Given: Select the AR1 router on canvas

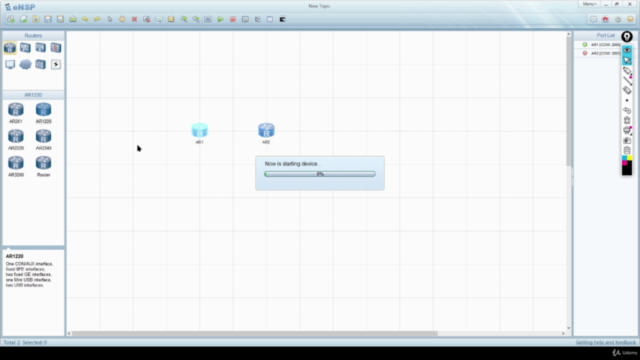Looking at the screenshot, I should coord(200,130).
